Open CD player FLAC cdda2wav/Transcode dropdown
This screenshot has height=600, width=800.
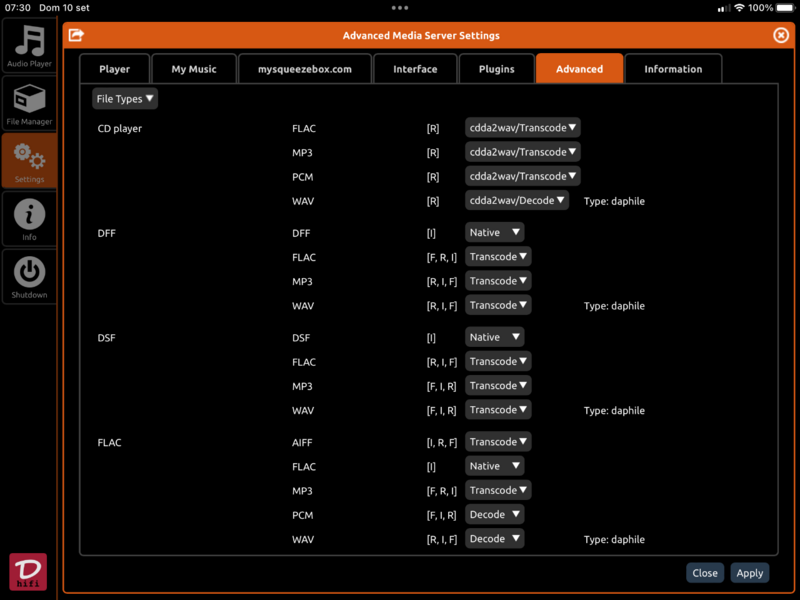pyautogui.click(x=523, y=128)
